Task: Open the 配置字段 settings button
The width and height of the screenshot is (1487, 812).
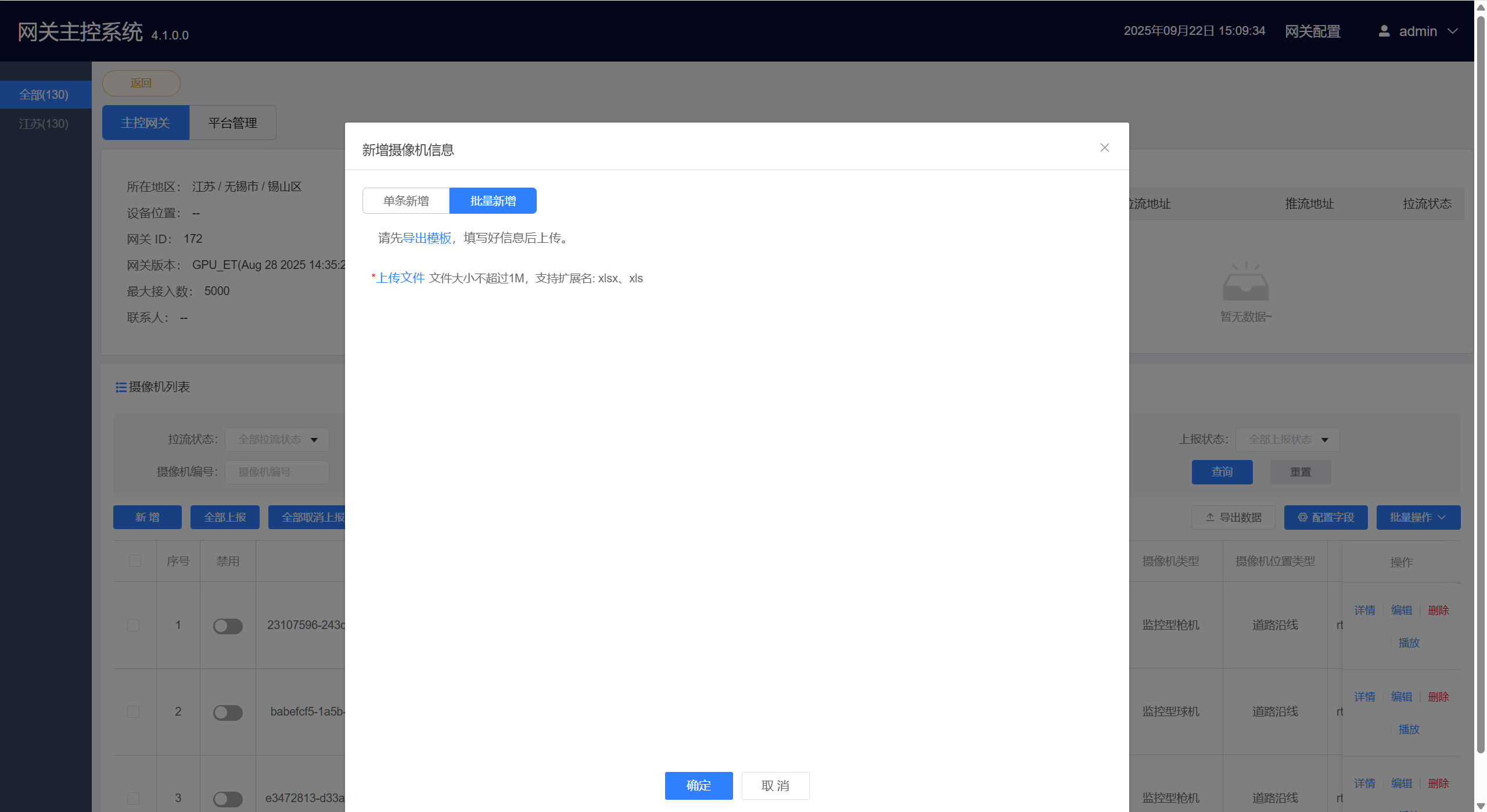Action: pyautogui.click(x=1326, y=517)
